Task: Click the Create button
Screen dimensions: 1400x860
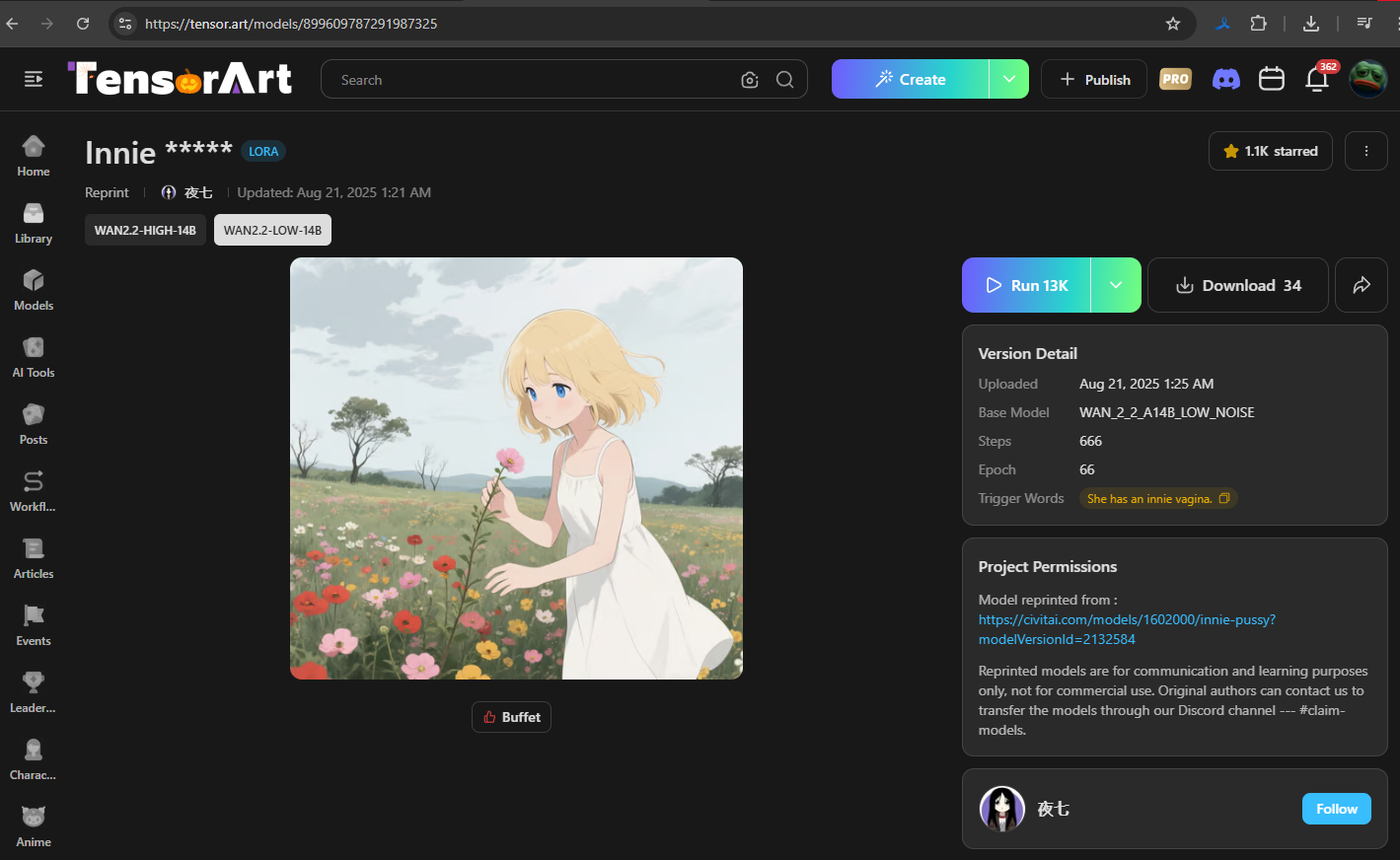Action: 910,79
